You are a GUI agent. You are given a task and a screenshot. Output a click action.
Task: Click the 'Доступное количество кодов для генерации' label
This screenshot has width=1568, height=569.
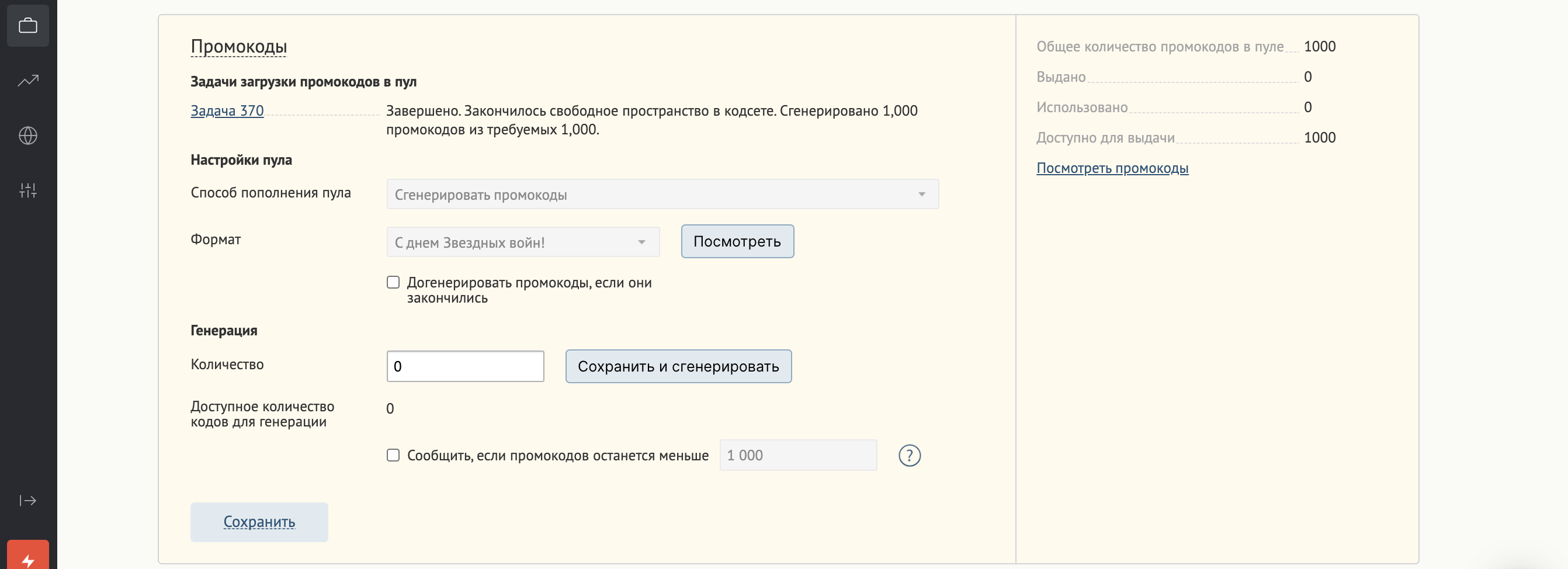[x=262, y=414]
